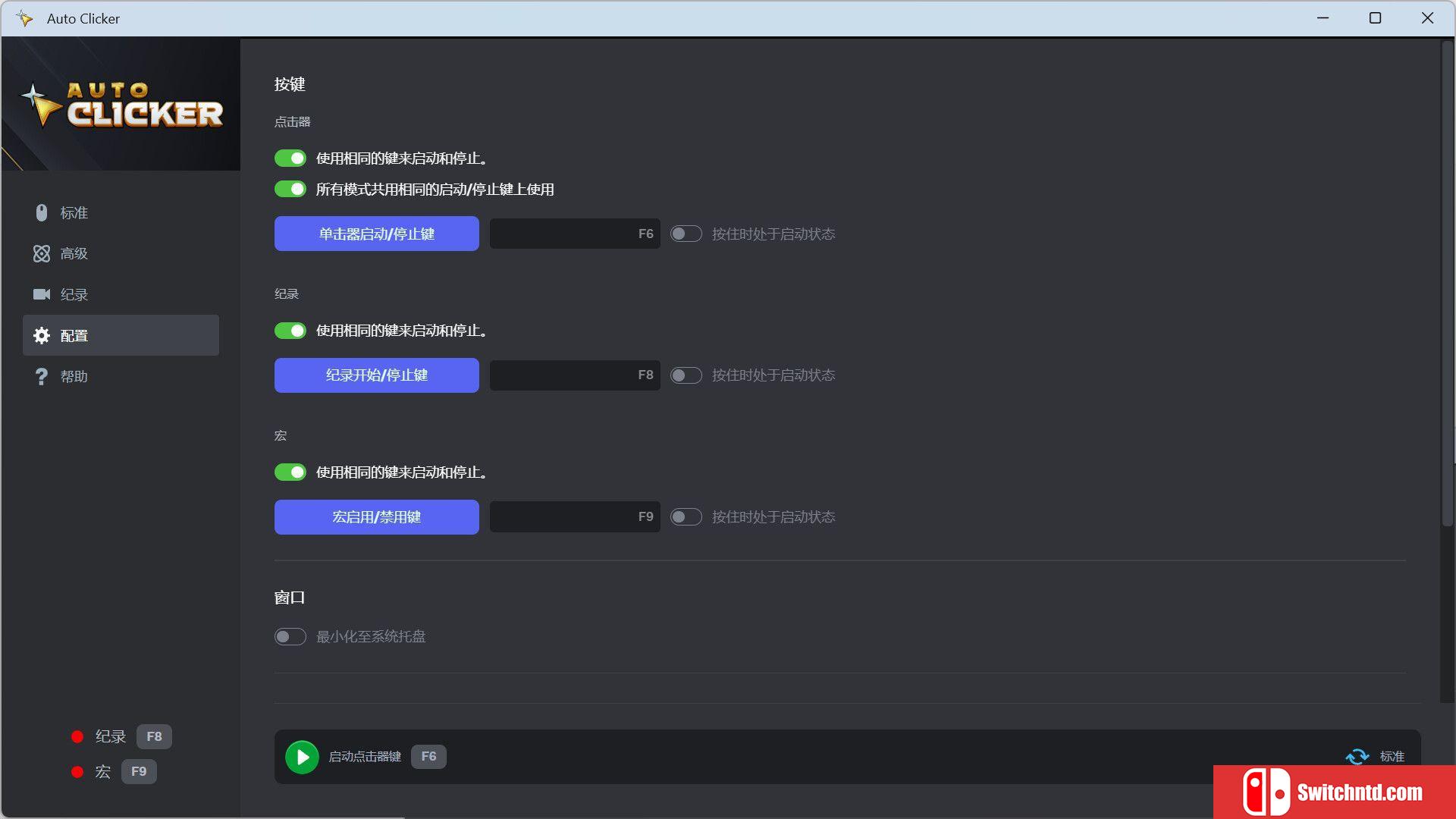Click the 窗口 section heading
Image resolution: width=1456 pixels, height=819 pixels.
[290, 598]
